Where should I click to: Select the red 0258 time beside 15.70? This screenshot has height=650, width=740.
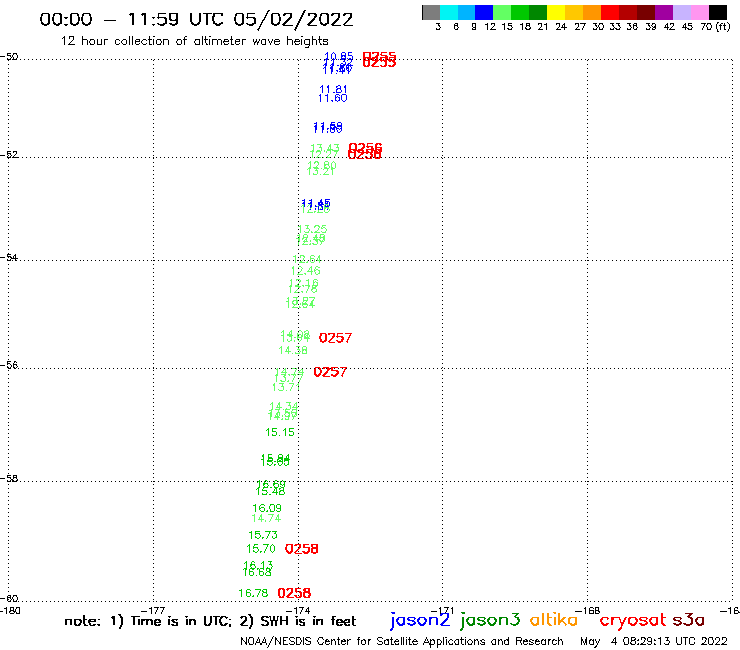click(302, 549)
